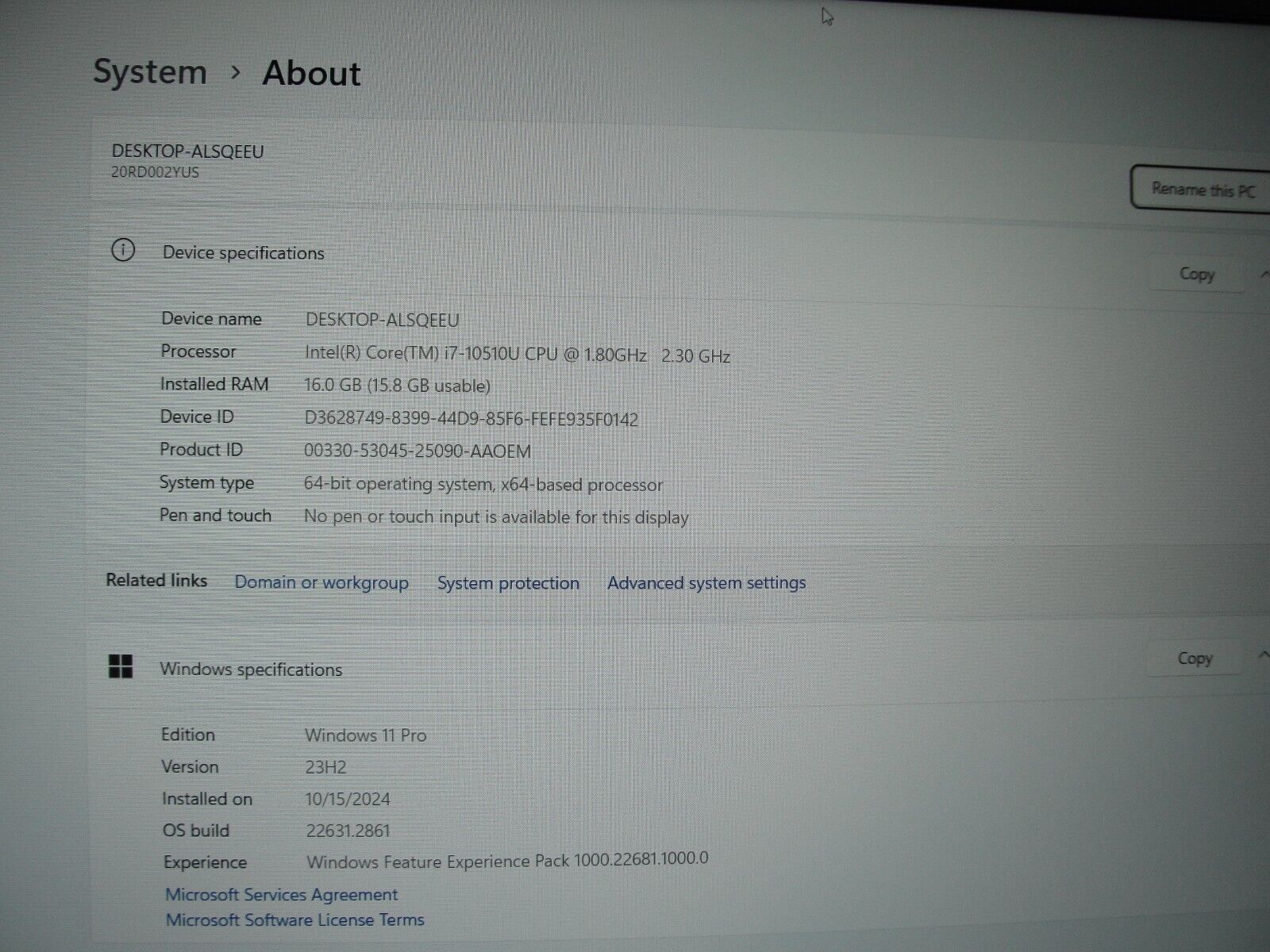This screenshot has width=1270, height=952.
Task: Click the Pen and touch label
Action: point(215,515)
